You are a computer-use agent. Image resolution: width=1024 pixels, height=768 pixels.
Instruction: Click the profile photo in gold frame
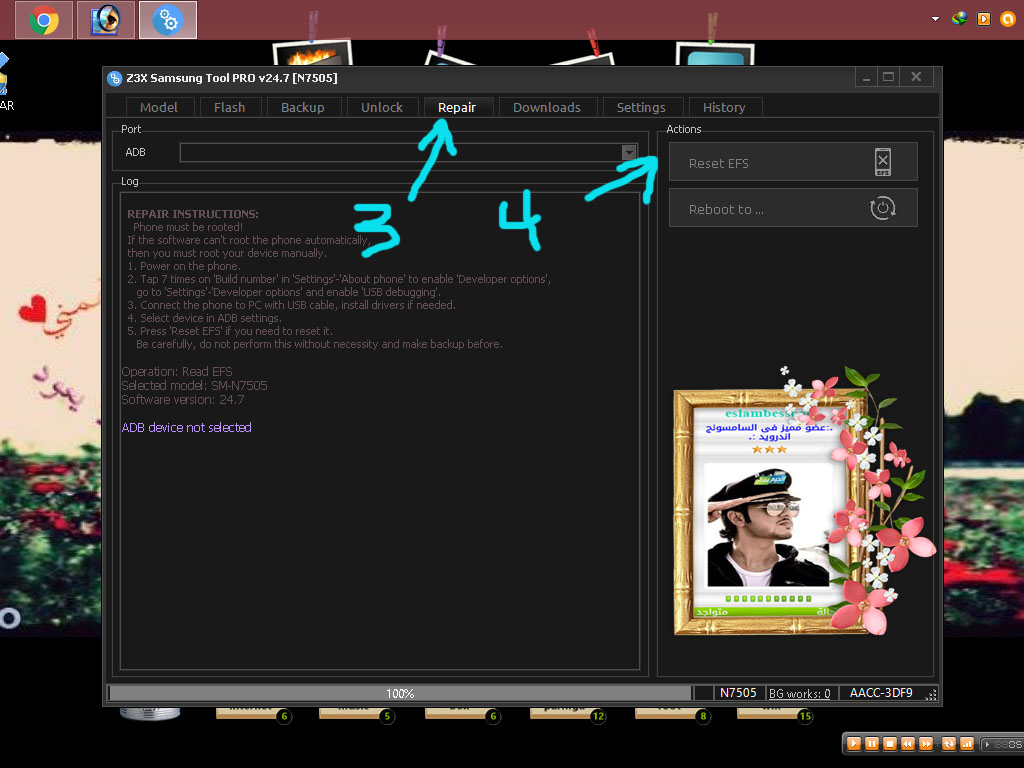click(769, 526)
